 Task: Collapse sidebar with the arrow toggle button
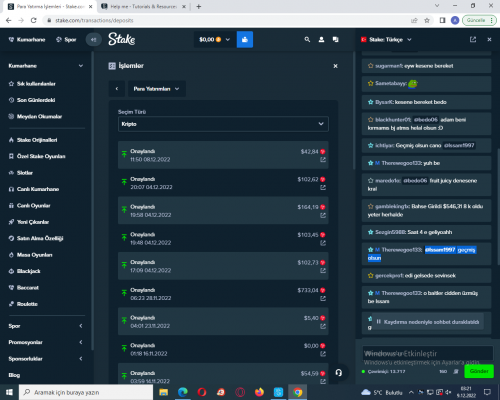tap(94, 40)
